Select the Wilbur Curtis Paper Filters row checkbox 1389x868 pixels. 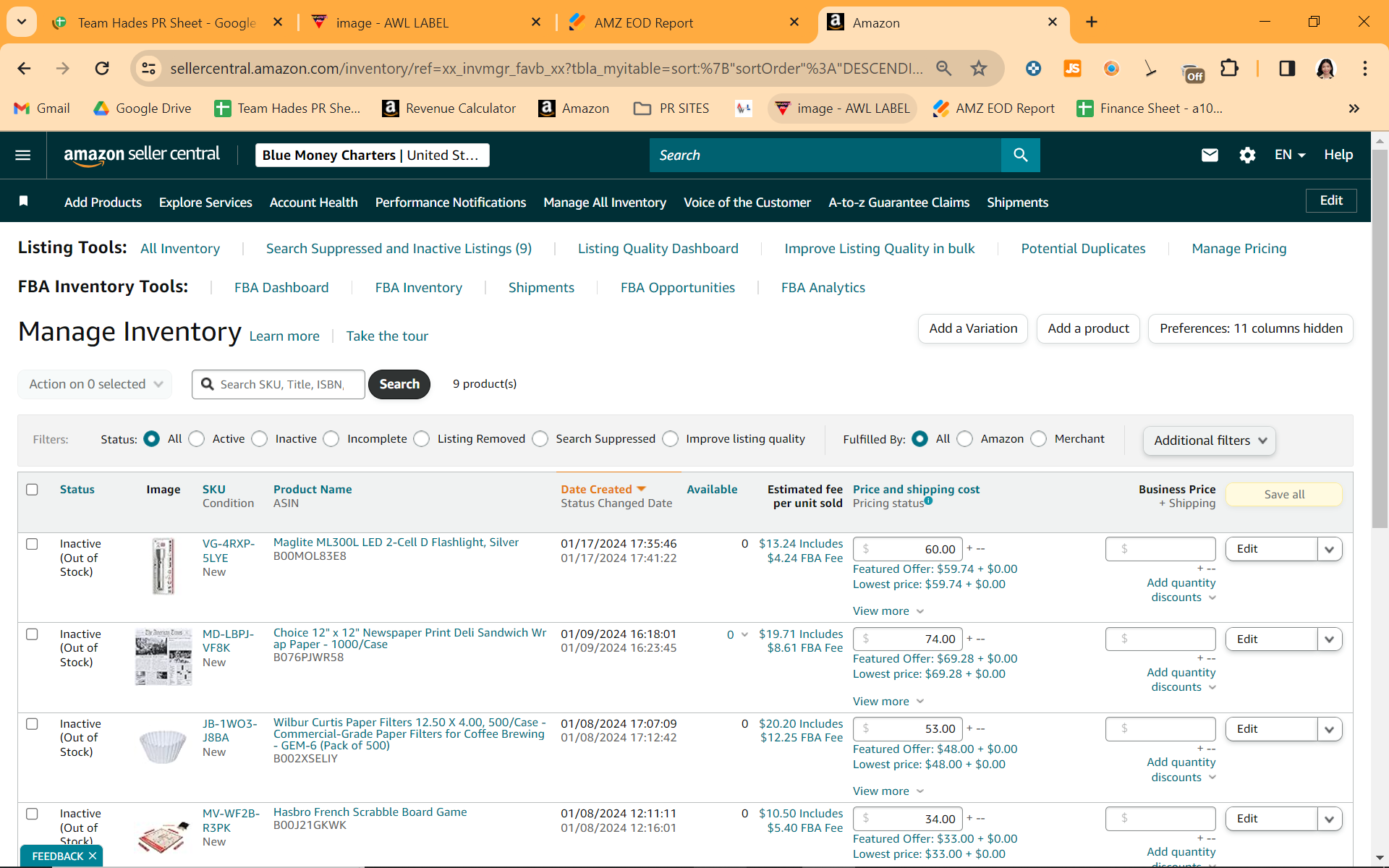point(32,724)
